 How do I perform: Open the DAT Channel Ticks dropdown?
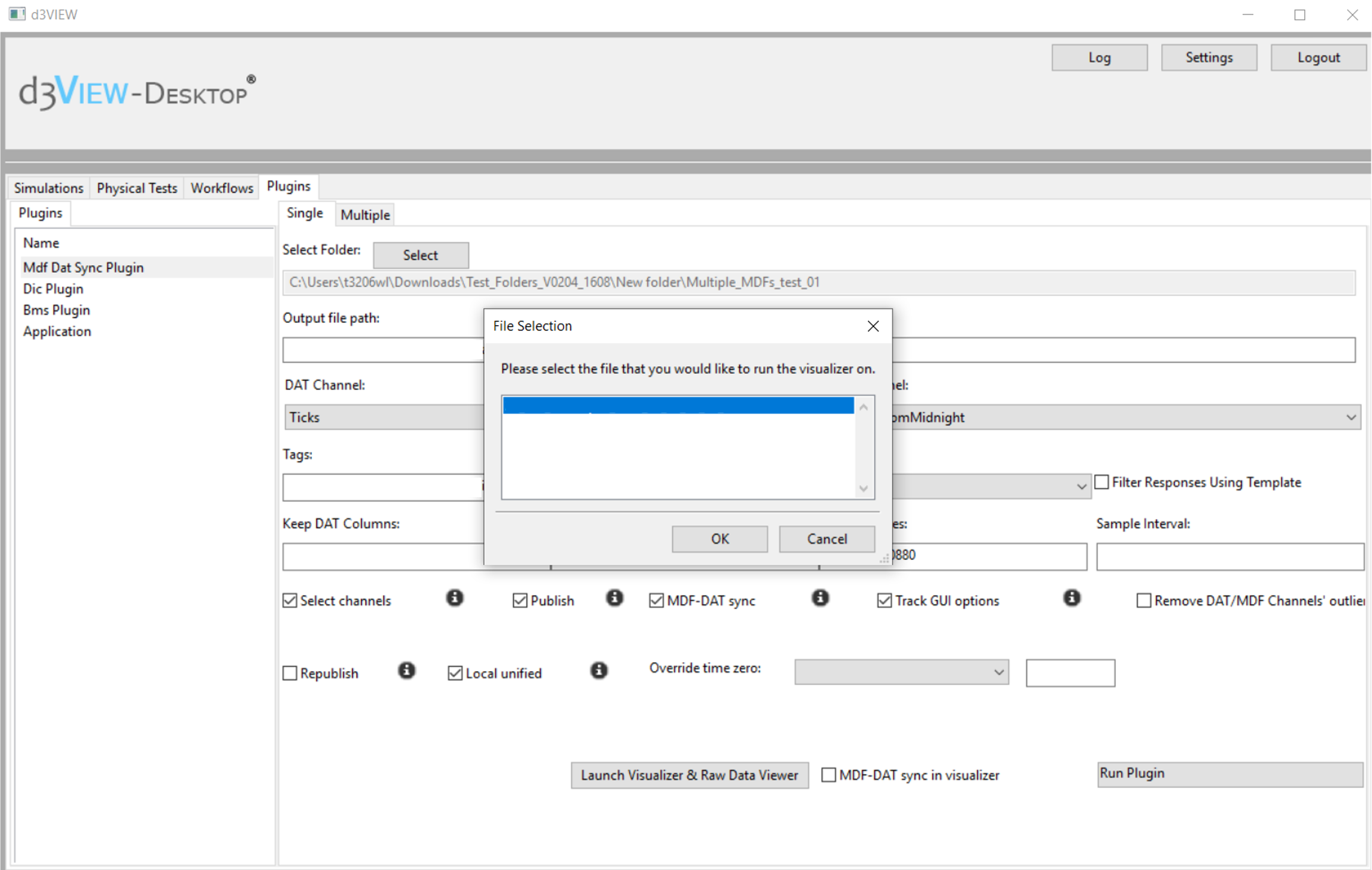[x=385, y=417]
